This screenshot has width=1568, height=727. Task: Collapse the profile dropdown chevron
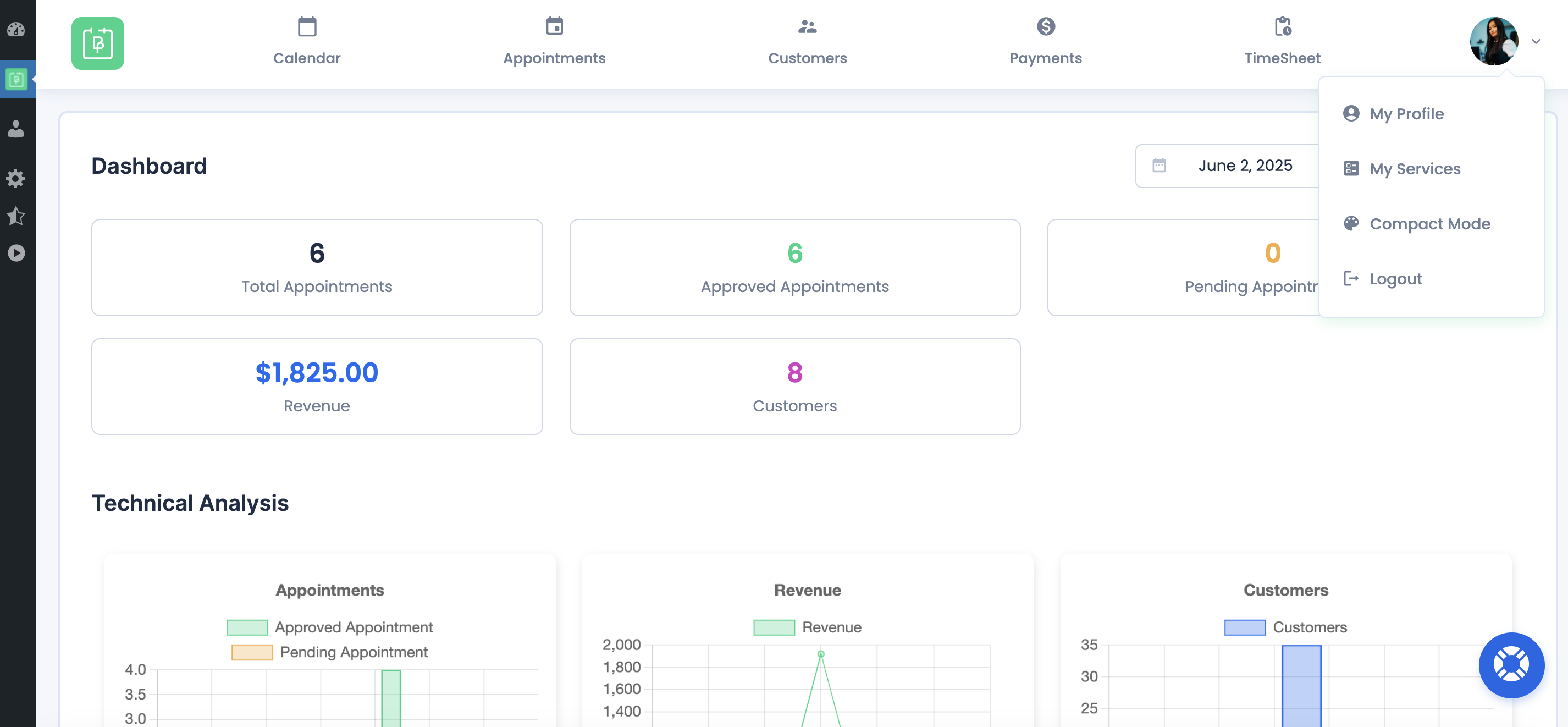coord(1535,41)
